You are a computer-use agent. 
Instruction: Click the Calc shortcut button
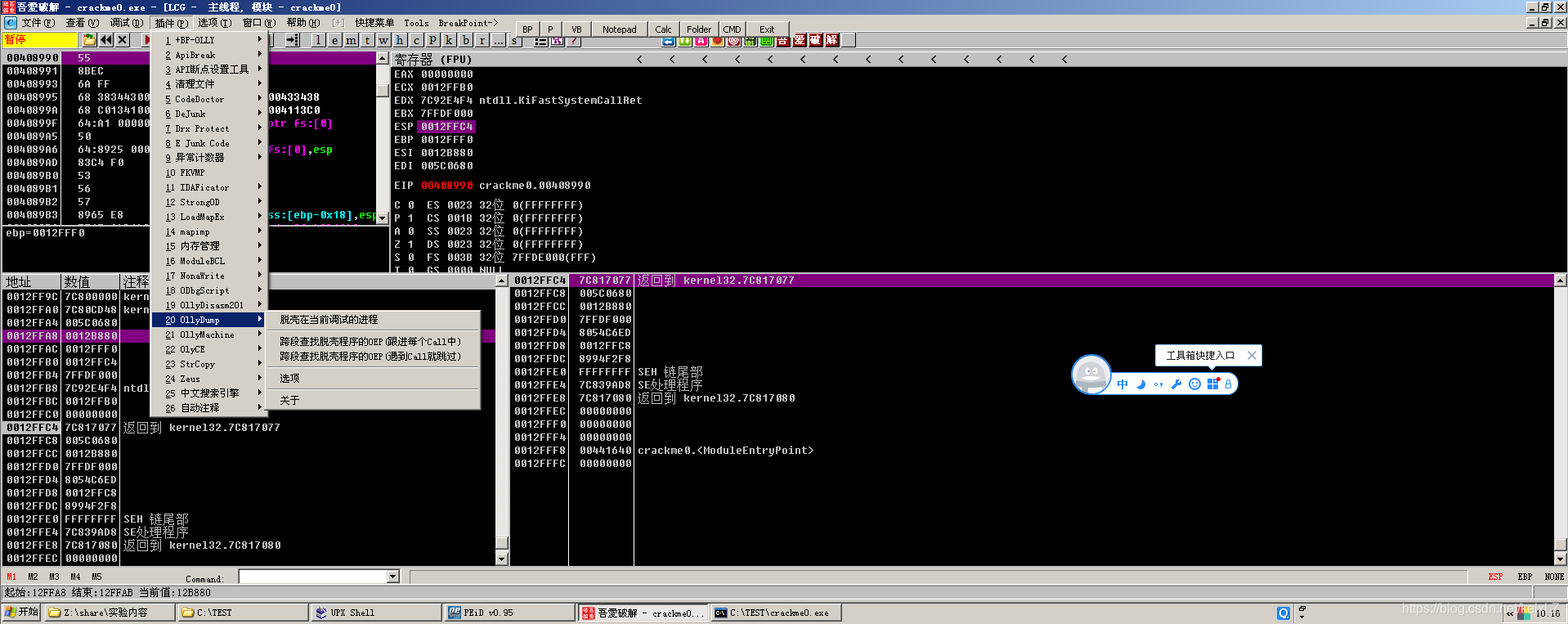click(x=663, y=29)
